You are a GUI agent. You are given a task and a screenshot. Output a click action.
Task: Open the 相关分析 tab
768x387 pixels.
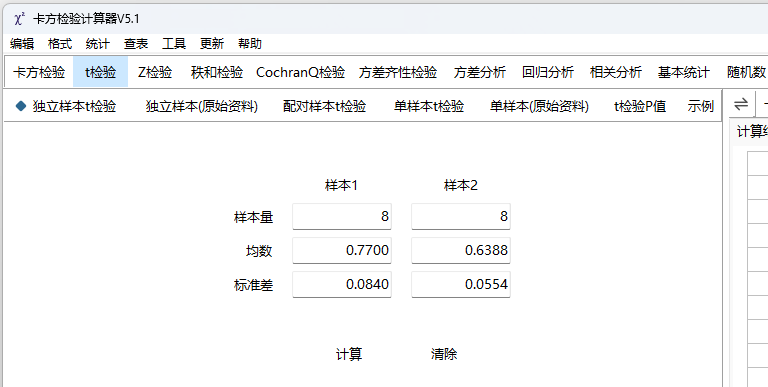click(x=616, y=72)
